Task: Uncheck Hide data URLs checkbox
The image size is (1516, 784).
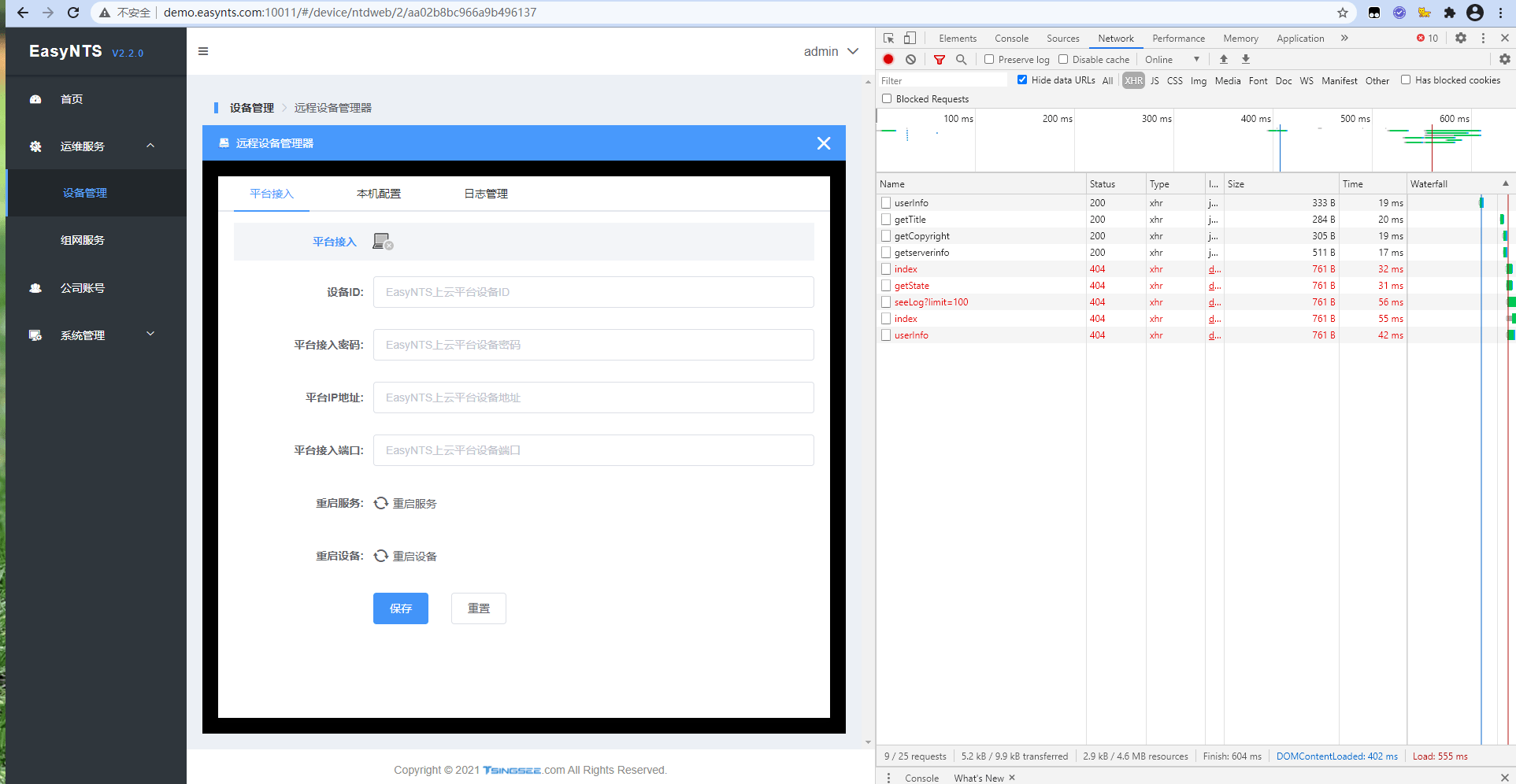Action: pos(1022,80)
